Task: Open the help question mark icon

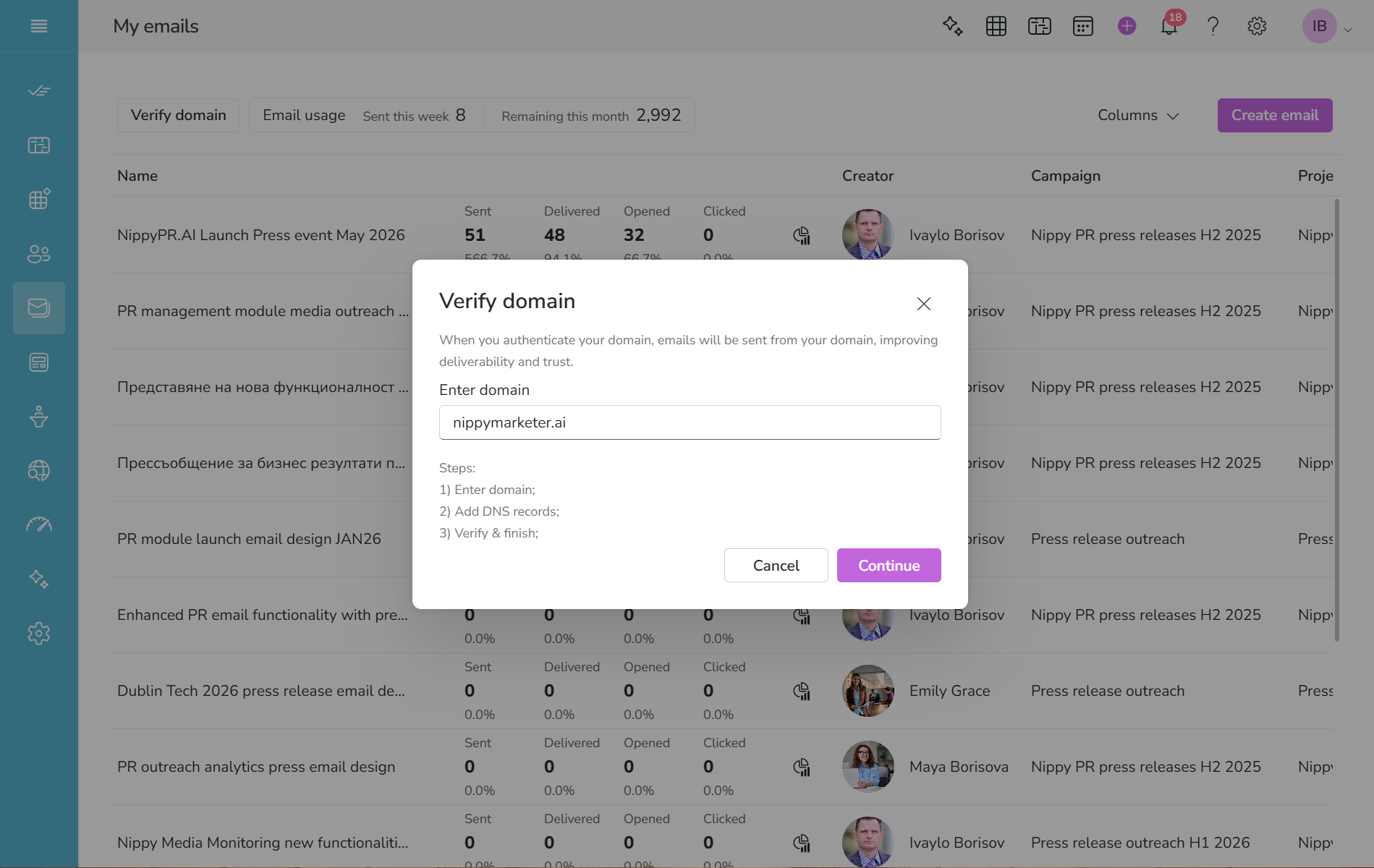Action: click(1213, 26)
